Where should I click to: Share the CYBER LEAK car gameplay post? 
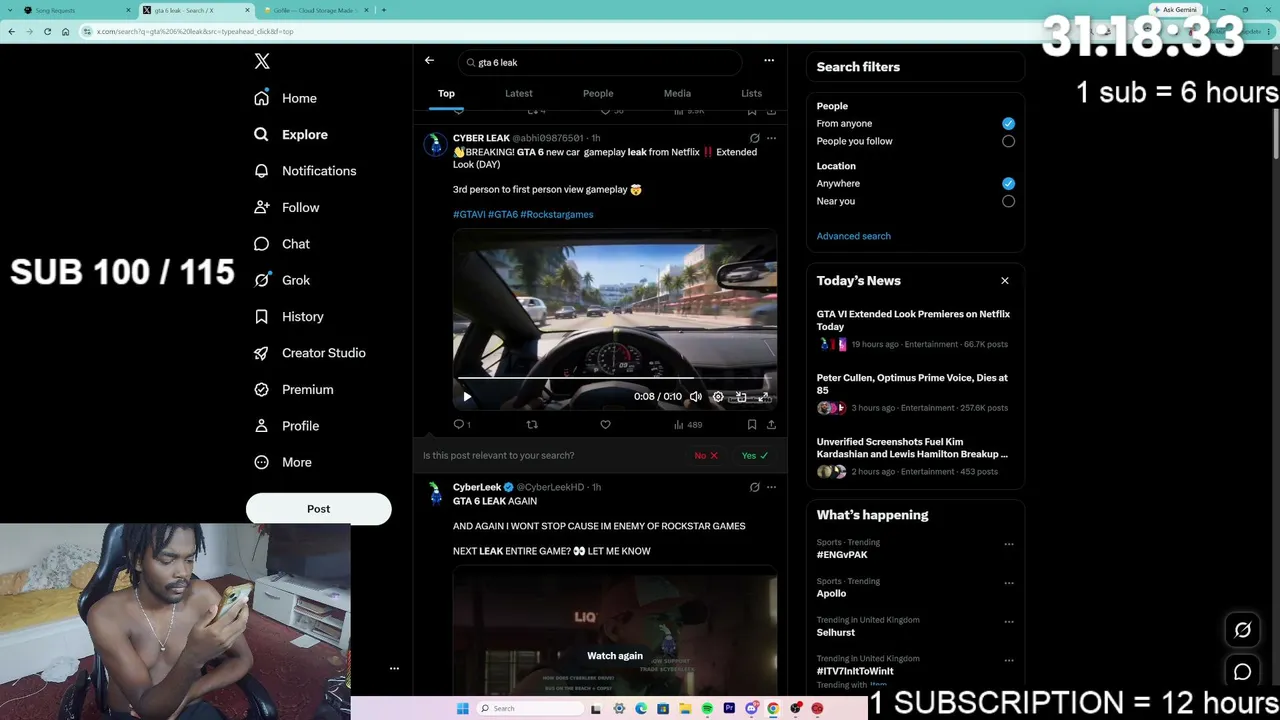point(771,425)
